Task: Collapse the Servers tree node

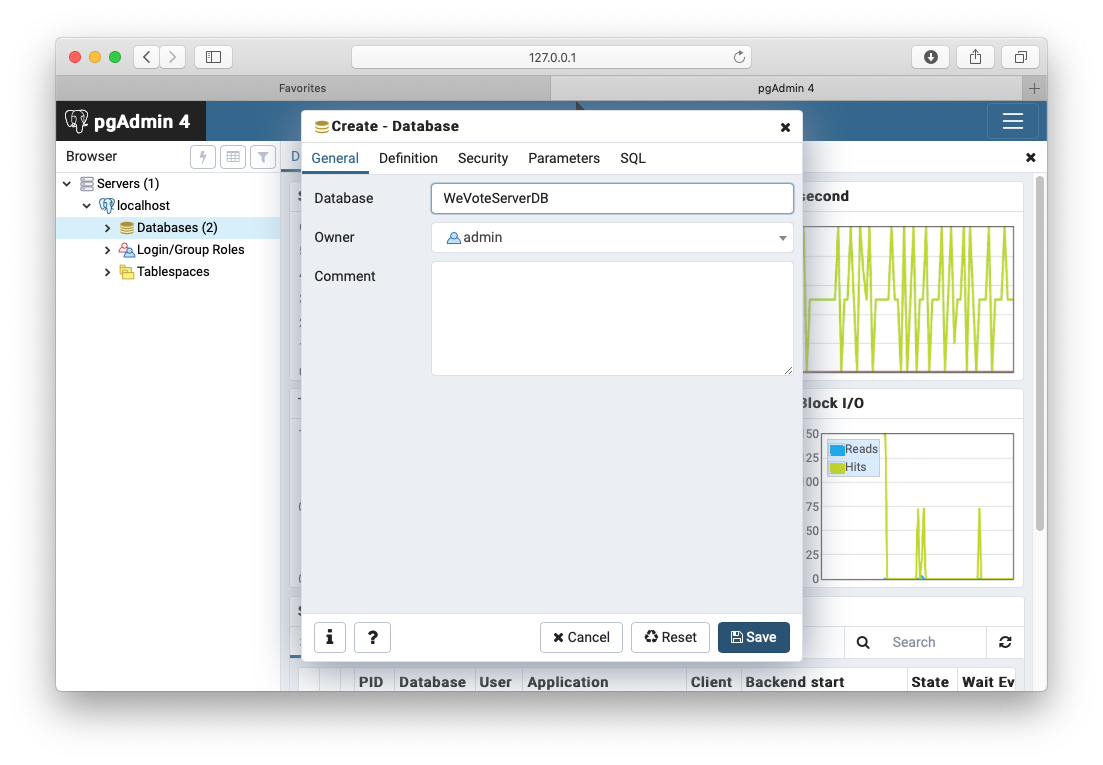Action: pyautogui.click(x=67, y=184)
